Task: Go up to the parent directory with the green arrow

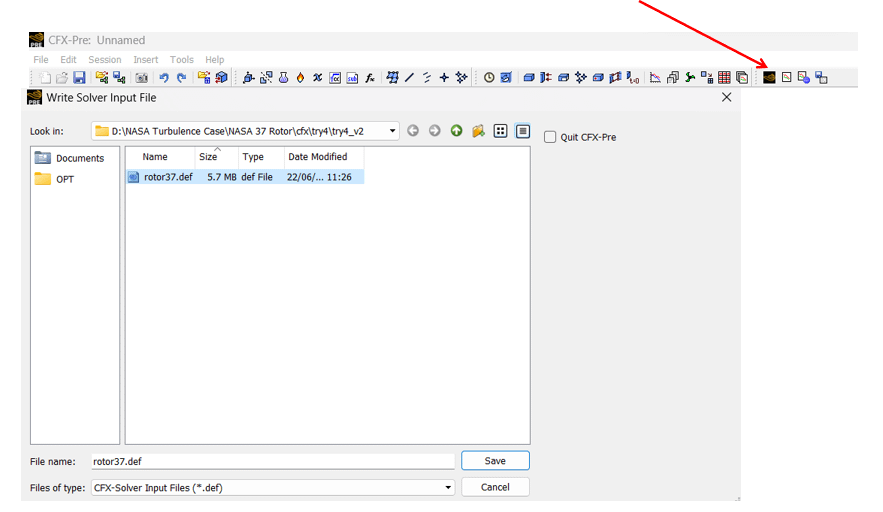Action: click(x=456, y=131)
